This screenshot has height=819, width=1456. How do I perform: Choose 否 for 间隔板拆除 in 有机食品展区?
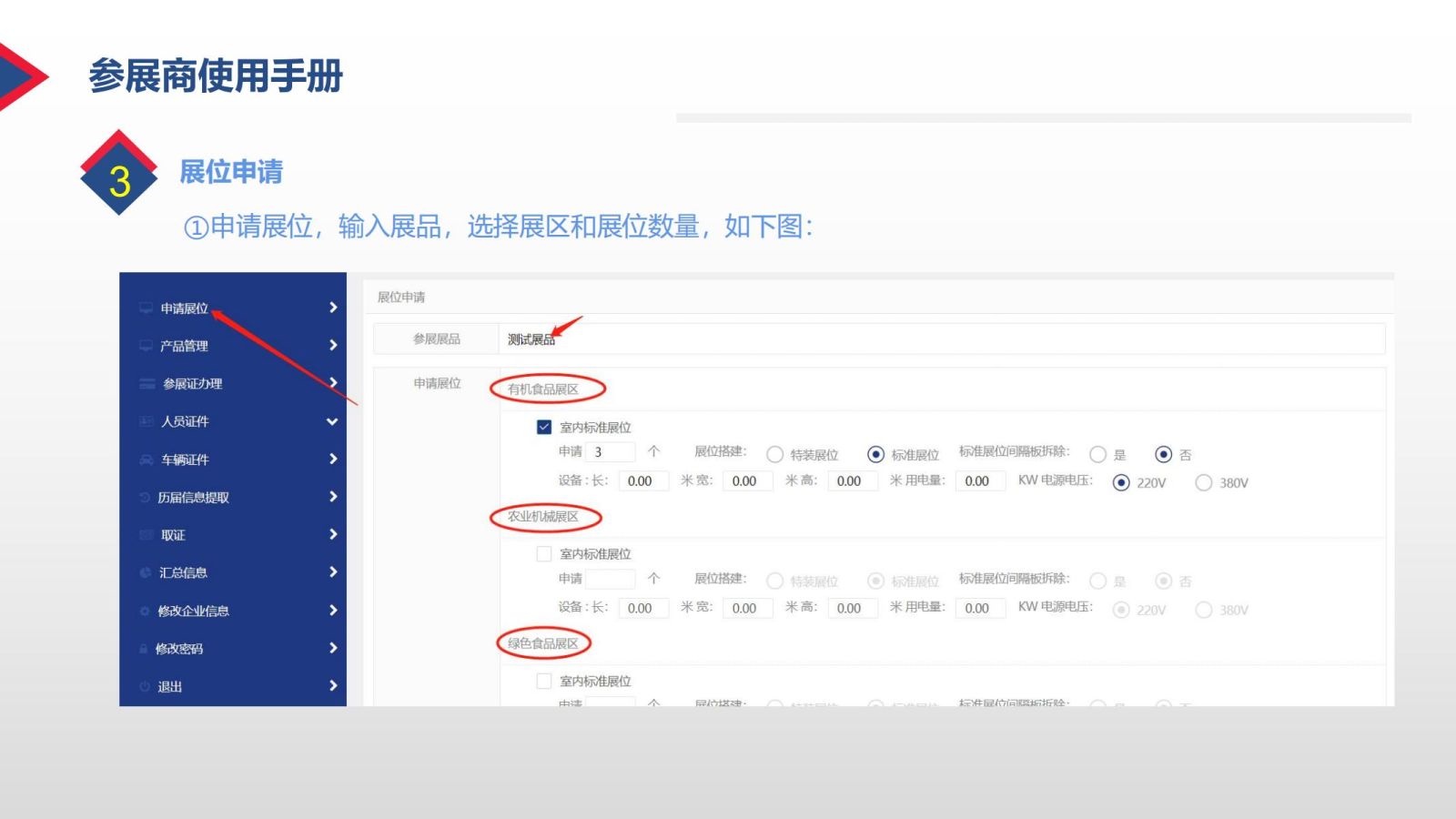pos(1163,454)
